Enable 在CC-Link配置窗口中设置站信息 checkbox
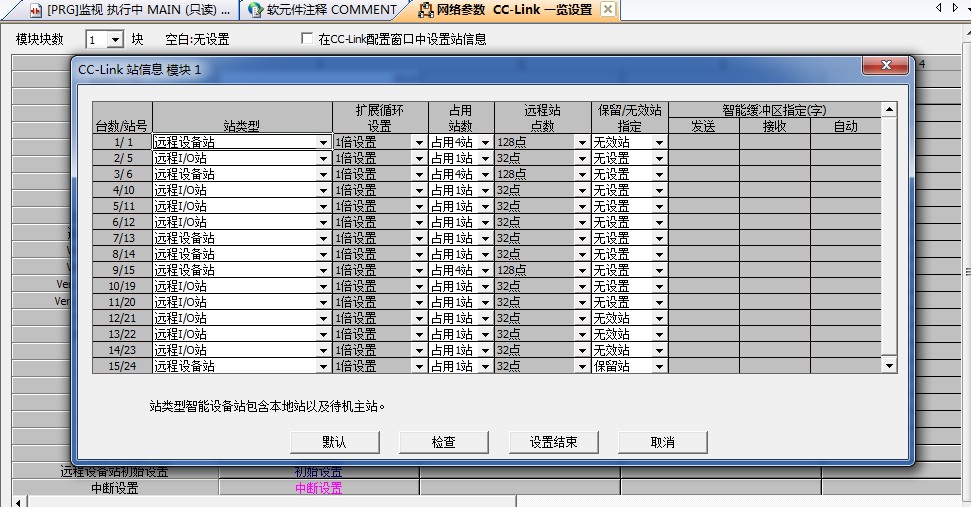The image size is (971, 507). [307, 39]
